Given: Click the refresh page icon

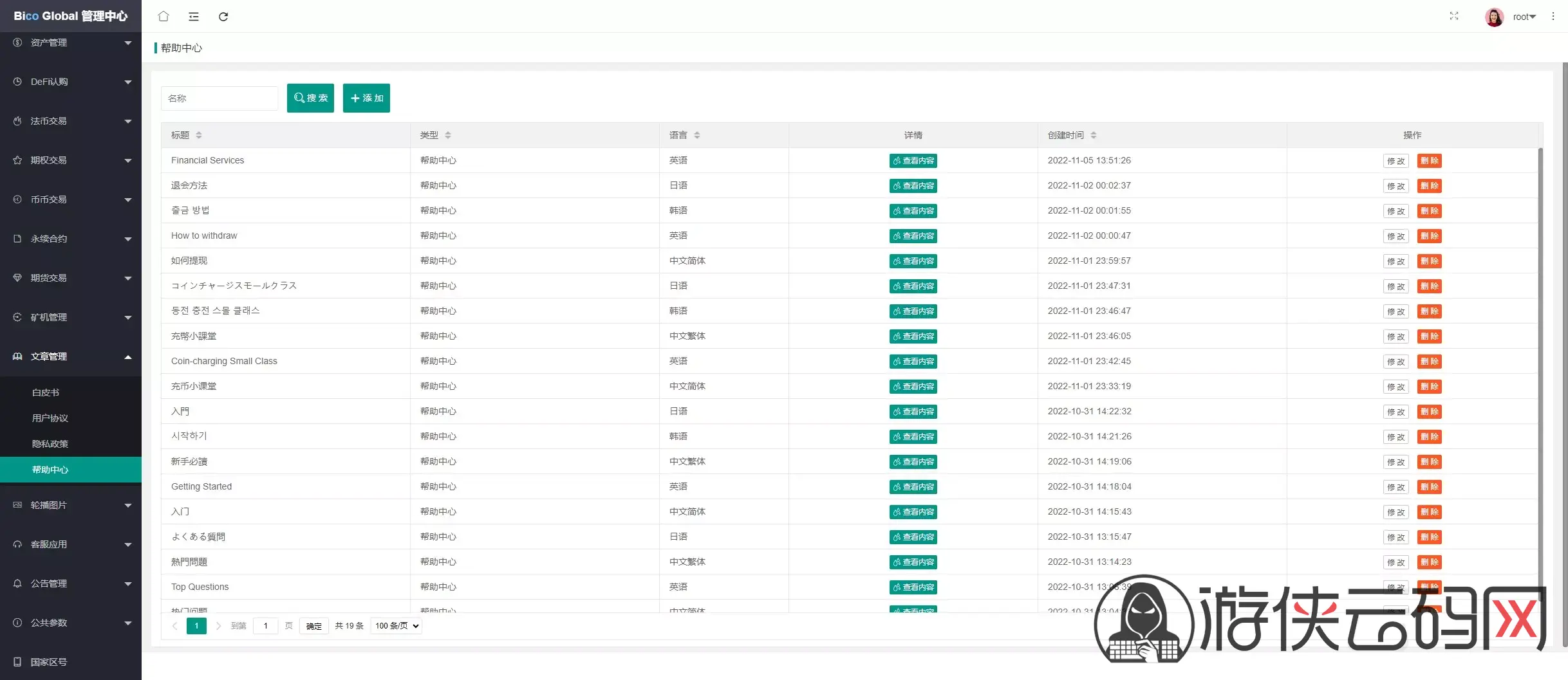Looking at the screenshot, I should 223,16.
